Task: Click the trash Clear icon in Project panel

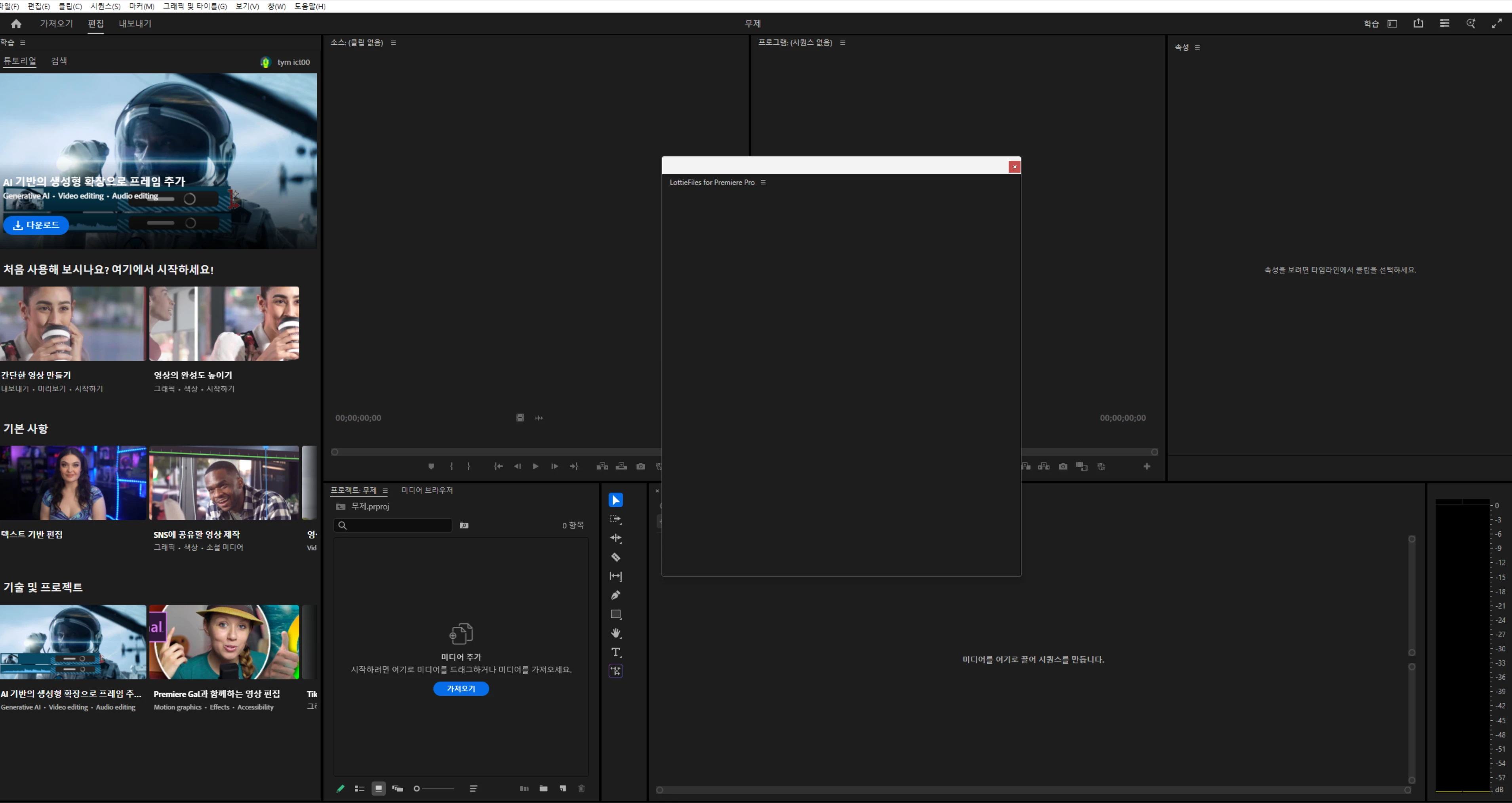Action: click(x=581, y=789)
